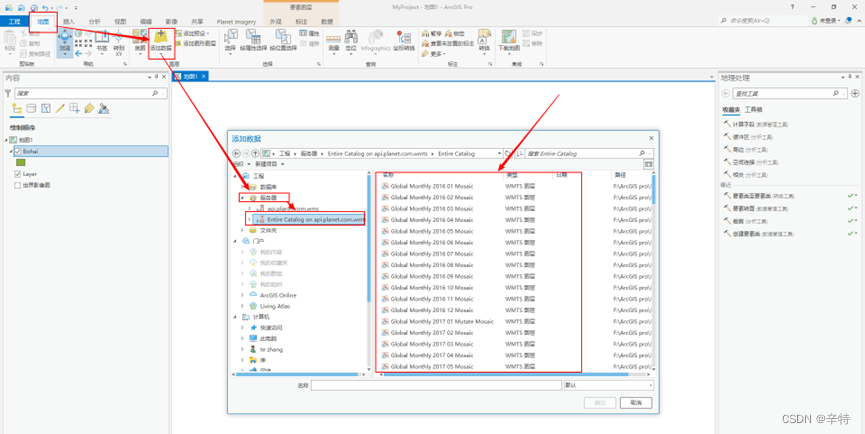Open the 默认 filter dropdown in dialog
This screenshot has height=434, width=865.
tap(608, 385)
